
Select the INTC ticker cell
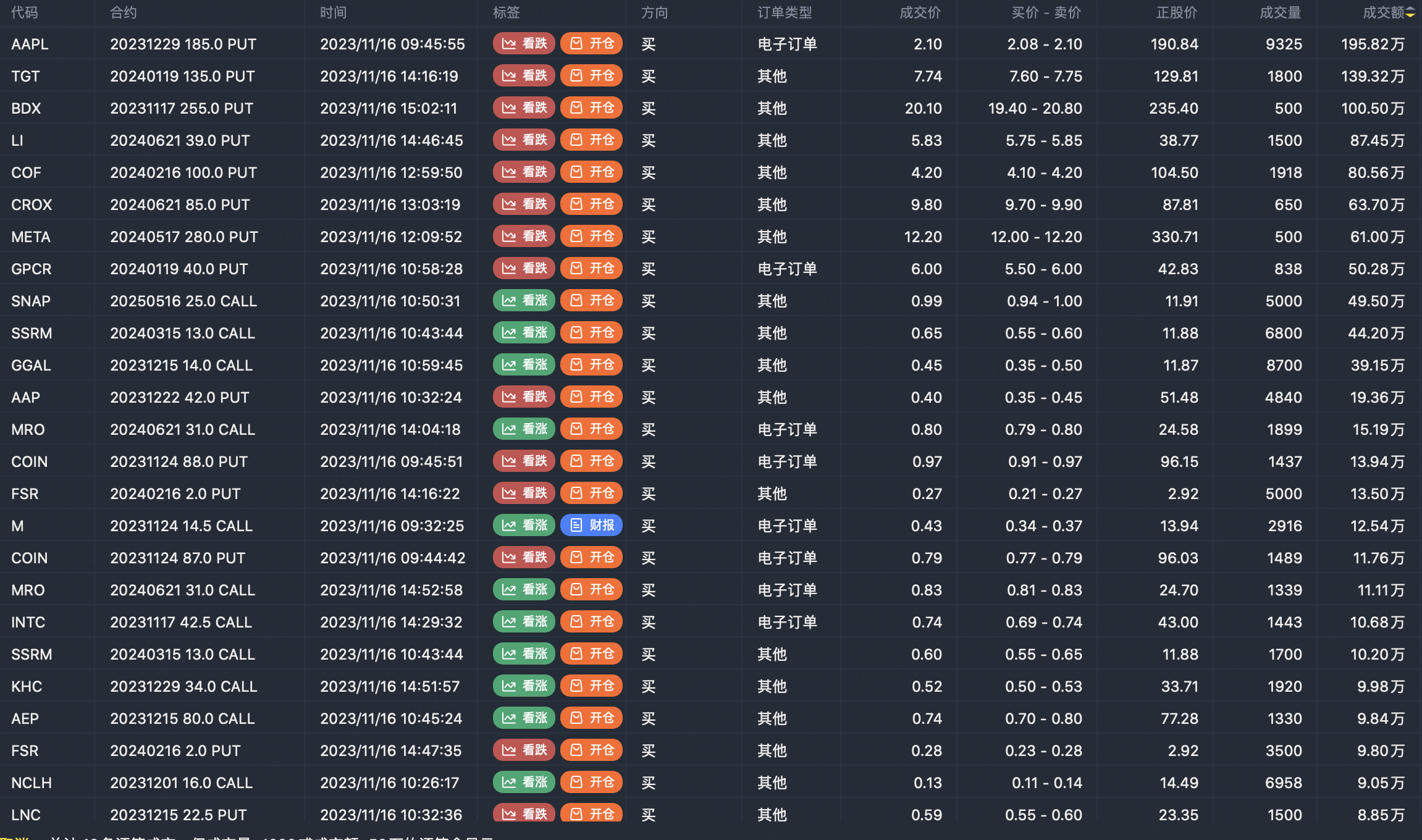(x=28, y=622)
